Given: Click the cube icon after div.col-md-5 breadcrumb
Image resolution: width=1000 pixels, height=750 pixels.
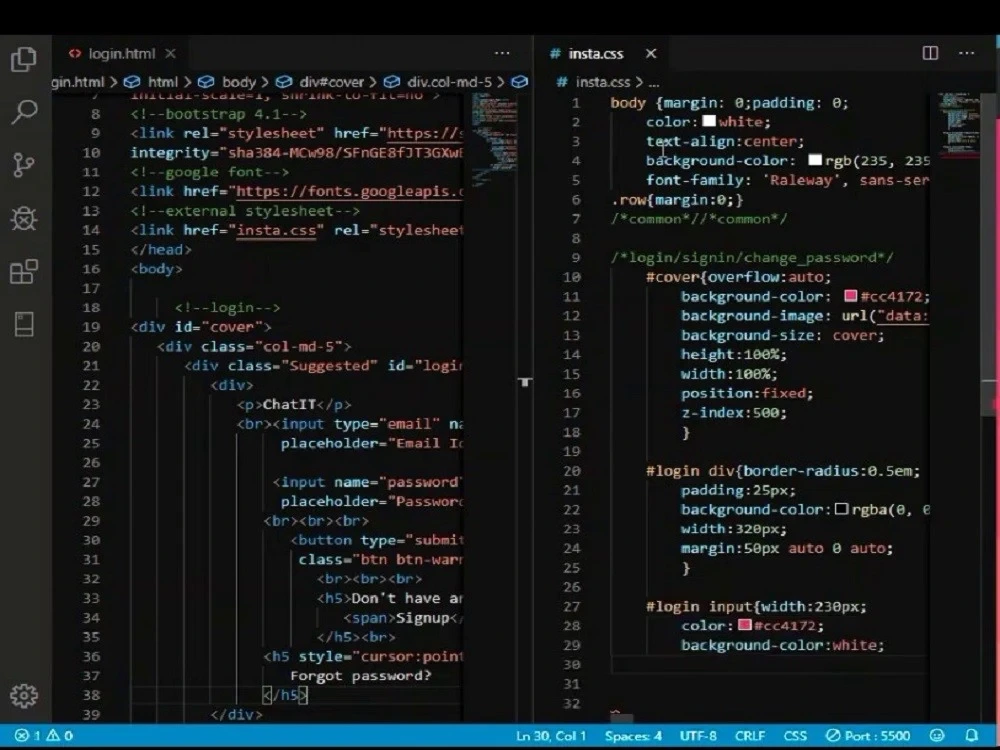Looking at the screenshot, I should pyautogui.click(x=520, y=82).
